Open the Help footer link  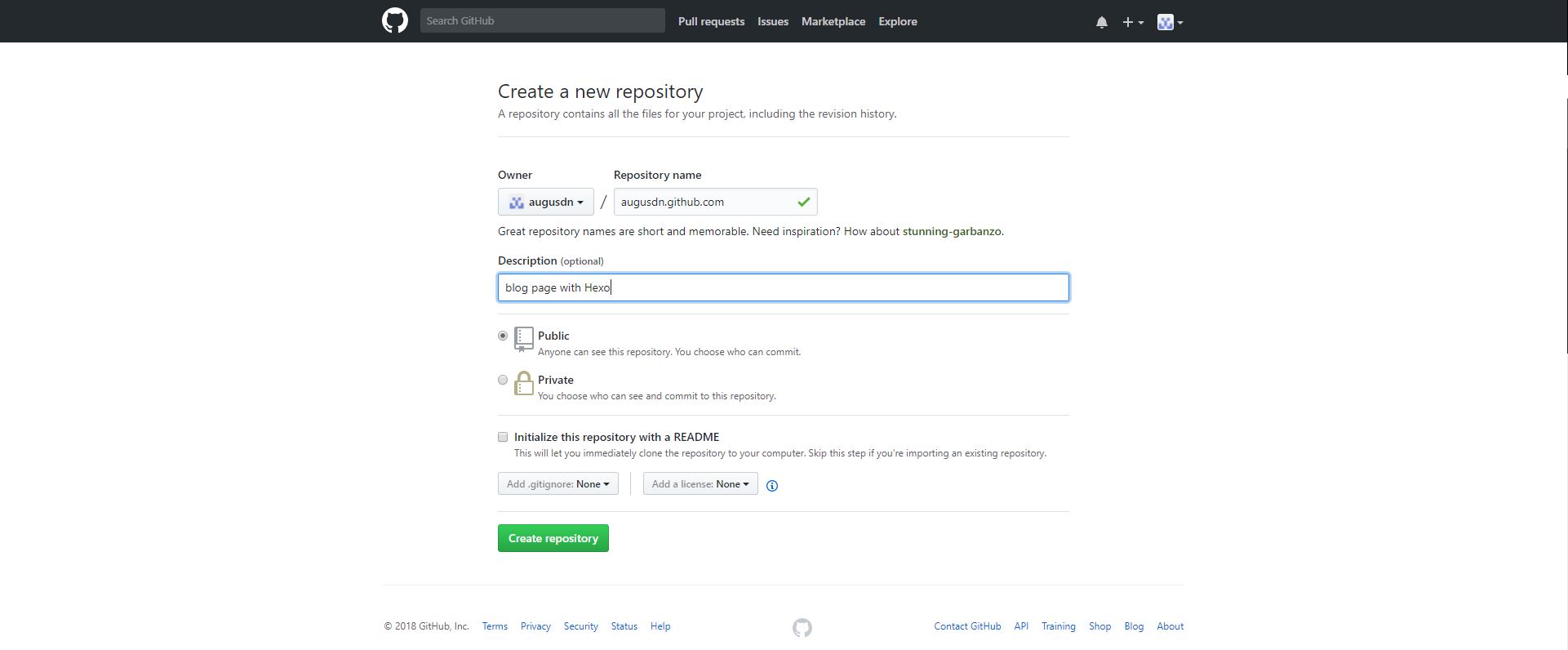click(660, 626)
